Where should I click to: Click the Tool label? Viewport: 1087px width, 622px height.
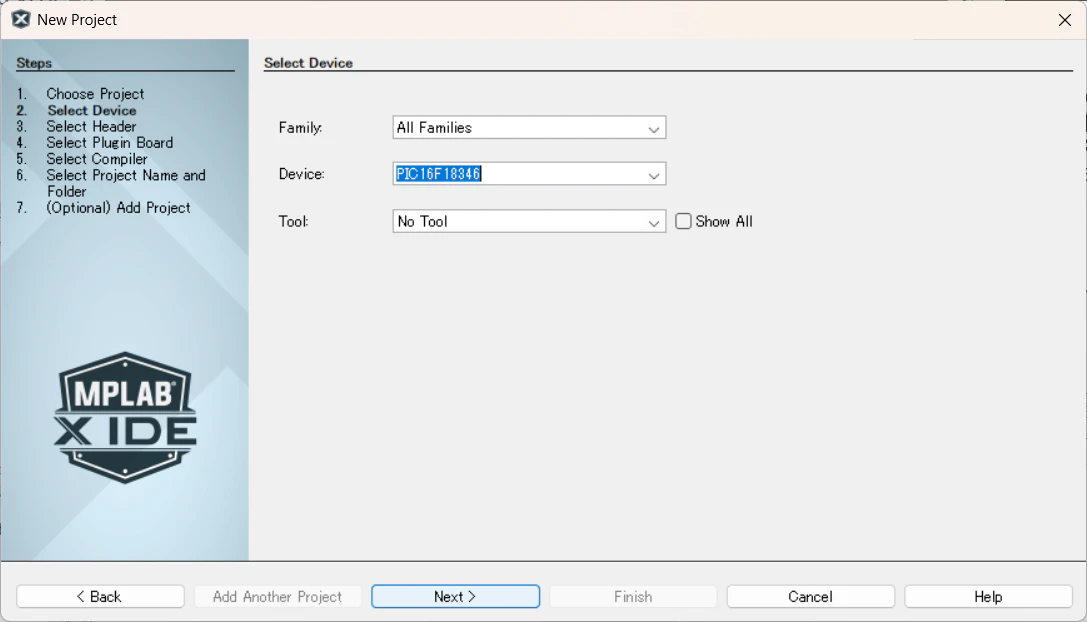click(x=293, y=221)
